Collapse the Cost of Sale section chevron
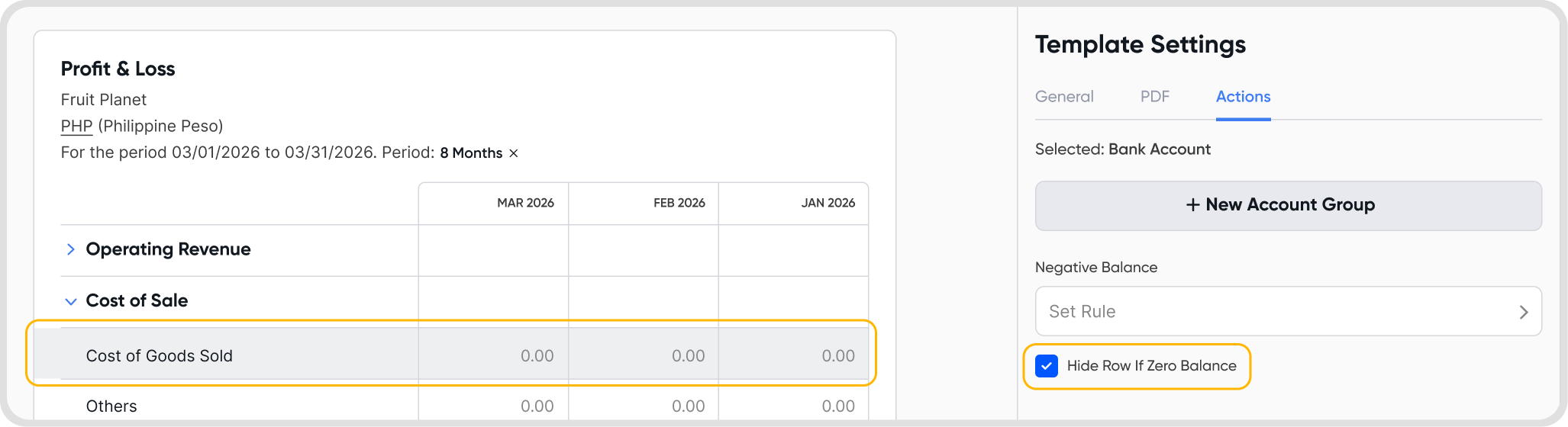Screen dimensions: 1568x427 [71, 301]
